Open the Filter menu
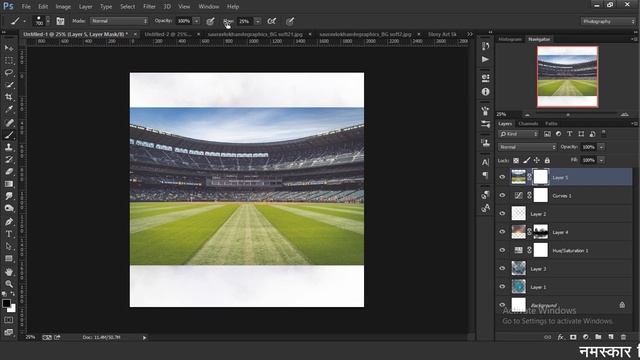This screenshot has width=640, height=360. click(149, 7)
